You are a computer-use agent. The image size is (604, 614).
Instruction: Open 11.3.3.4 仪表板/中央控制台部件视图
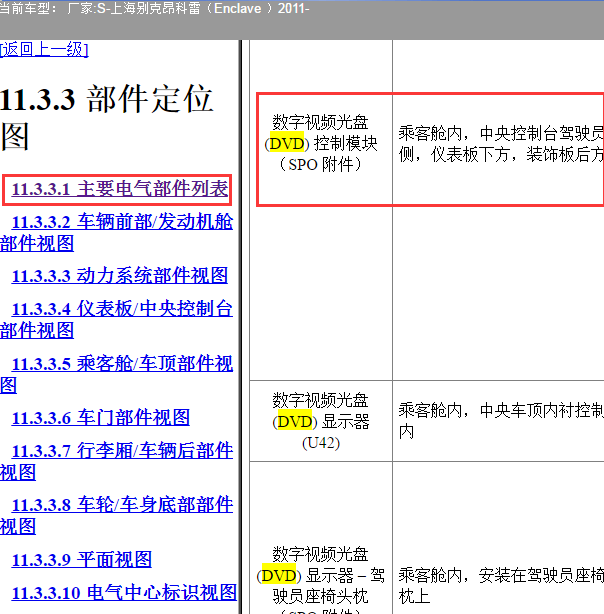tap(116, 319)
